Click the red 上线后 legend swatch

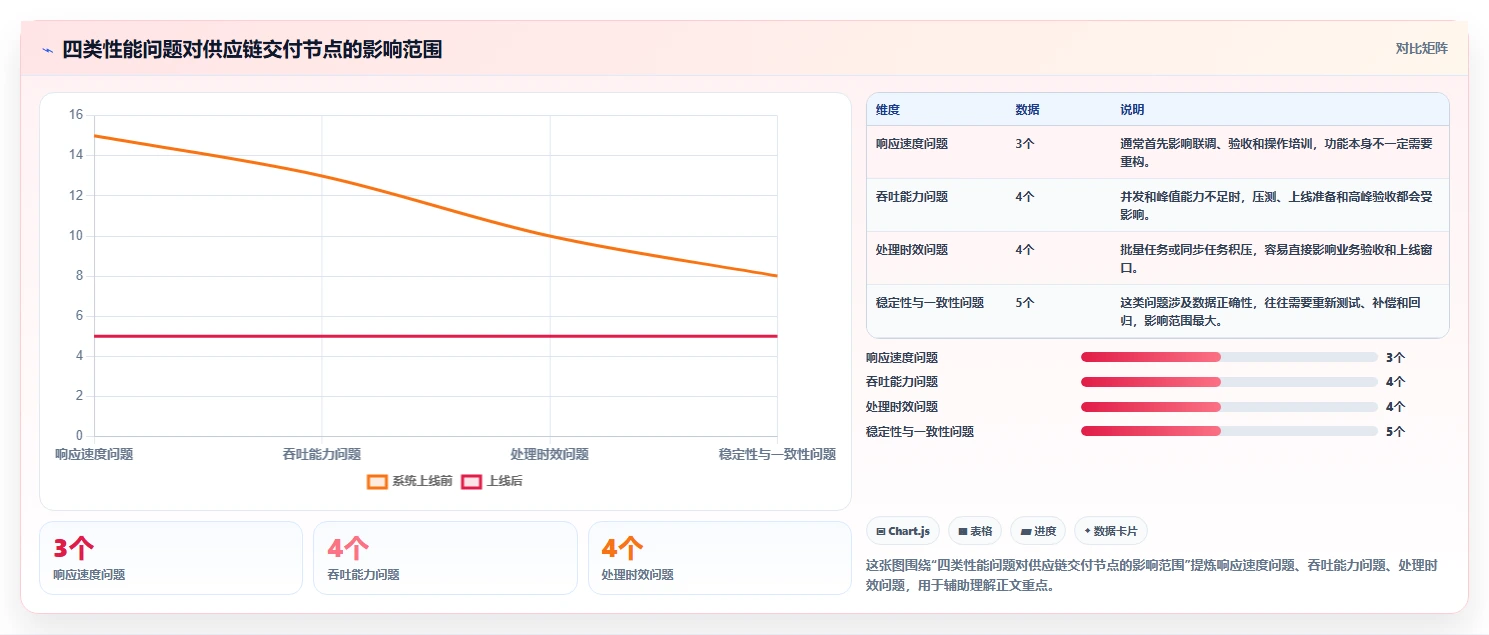[x=471, y=481]
